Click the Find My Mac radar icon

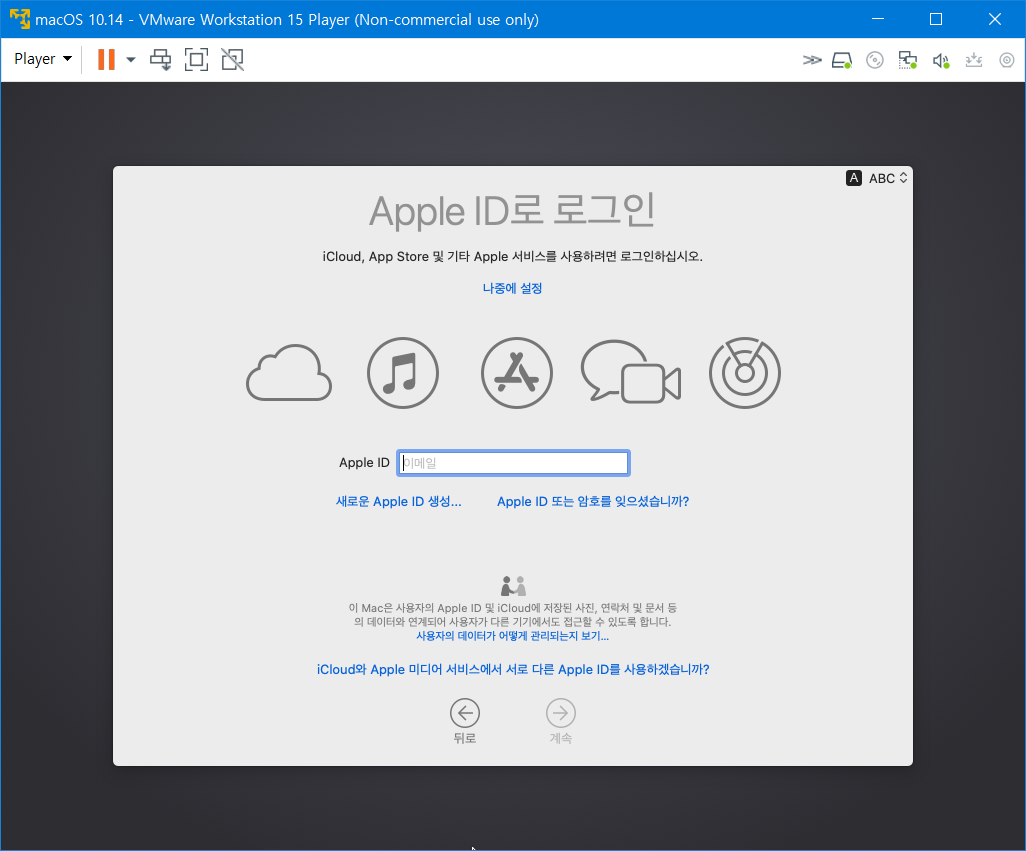click(745, 373)
